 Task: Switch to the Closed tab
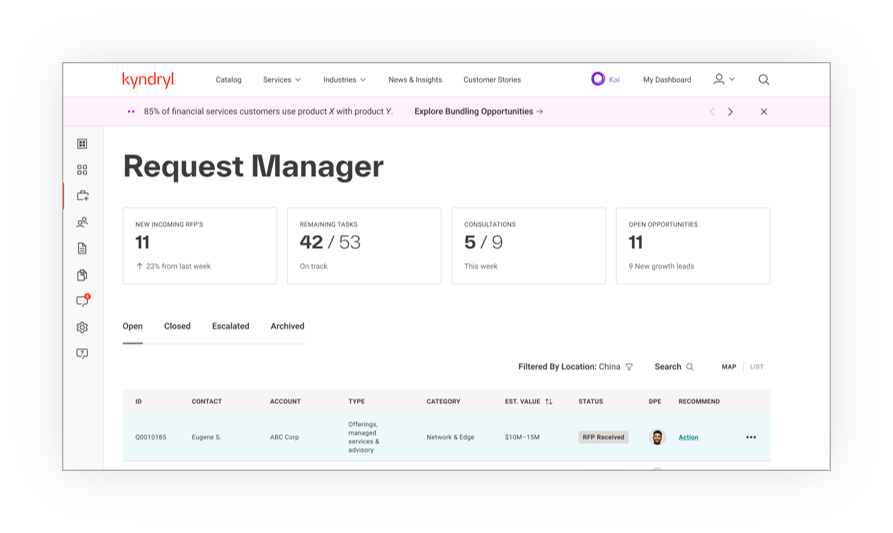[x=177, y=326]
